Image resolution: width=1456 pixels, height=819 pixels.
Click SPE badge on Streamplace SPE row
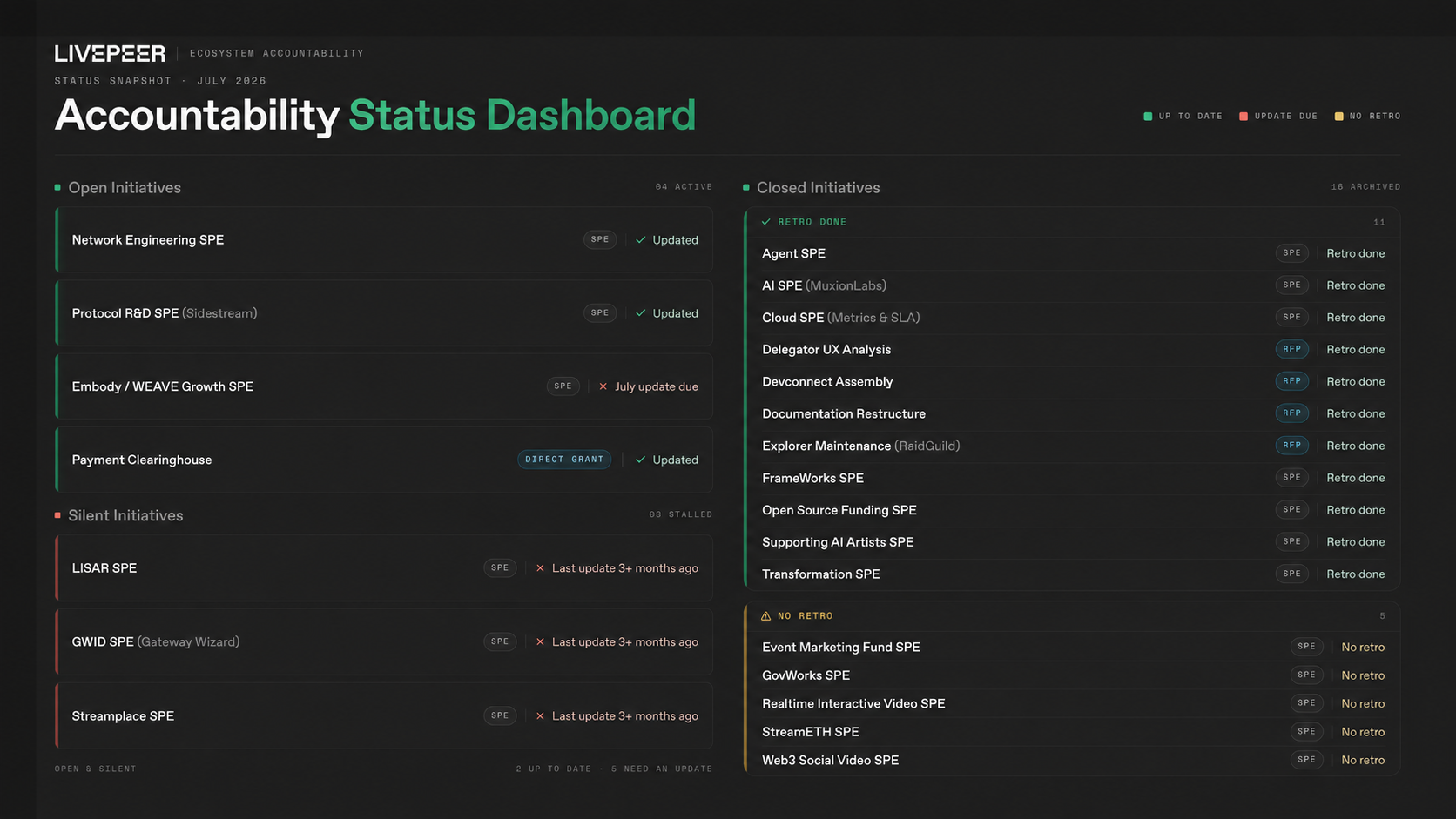500,715
